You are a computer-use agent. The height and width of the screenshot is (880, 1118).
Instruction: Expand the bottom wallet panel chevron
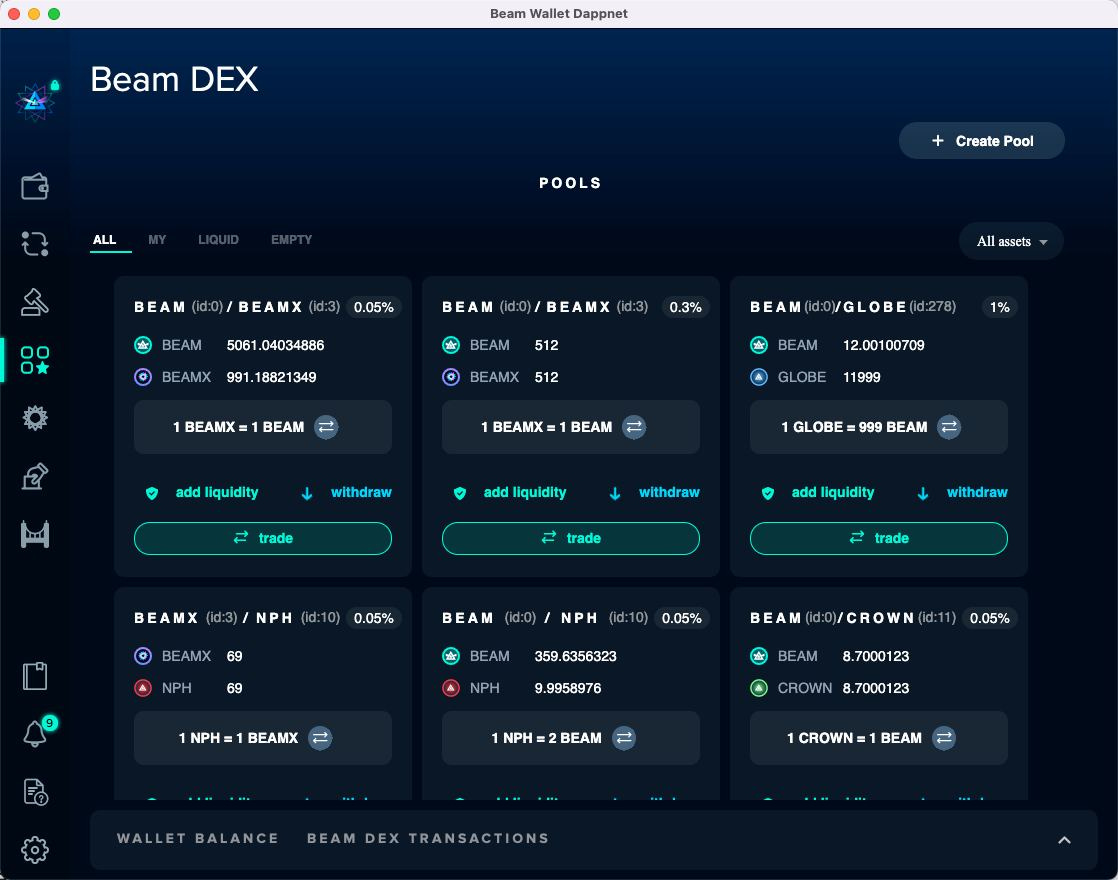[1065, 840]
